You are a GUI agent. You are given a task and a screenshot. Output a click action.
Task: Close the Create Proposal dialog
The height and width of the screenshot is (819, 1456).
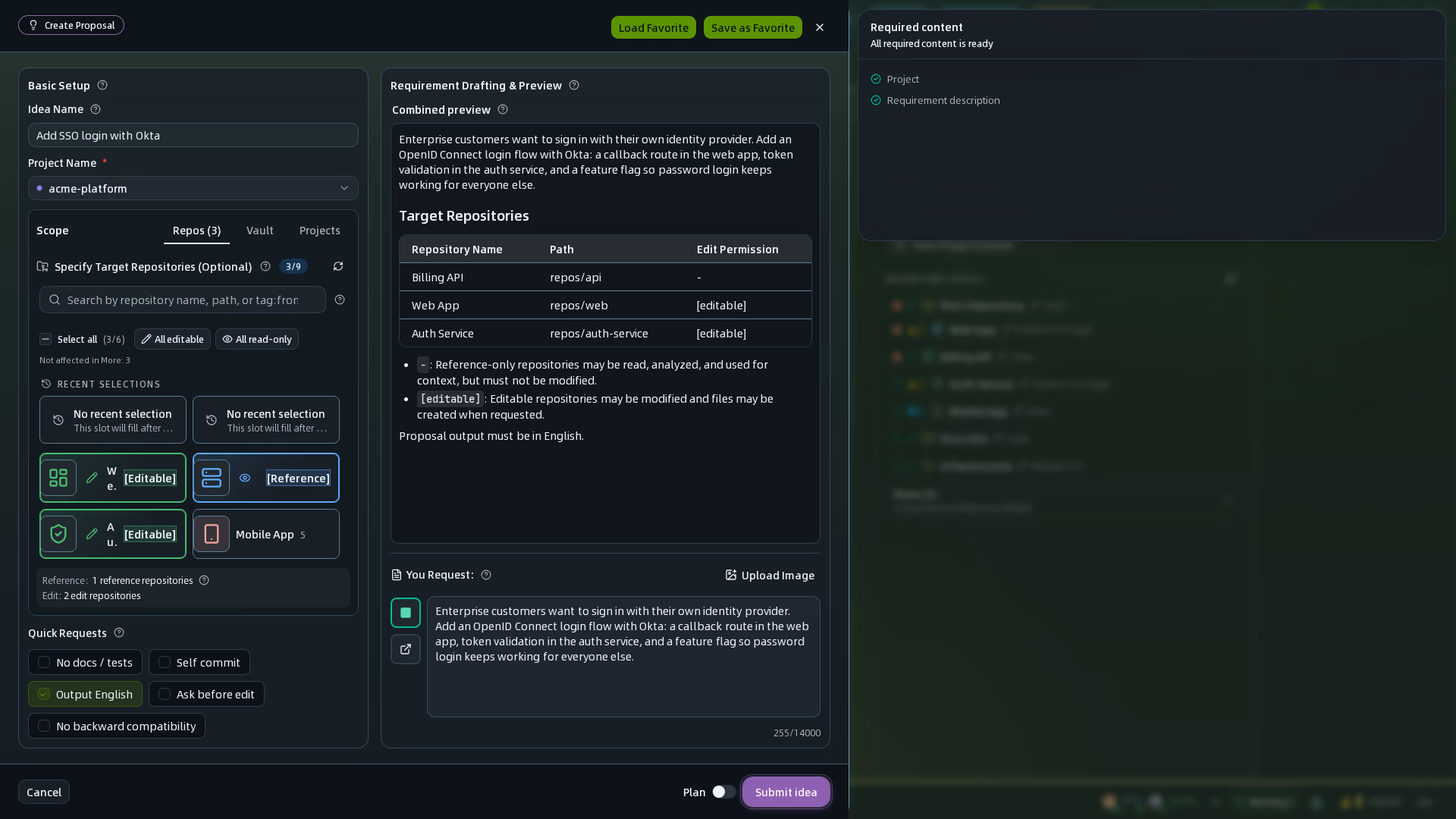[x=820, y=27]
